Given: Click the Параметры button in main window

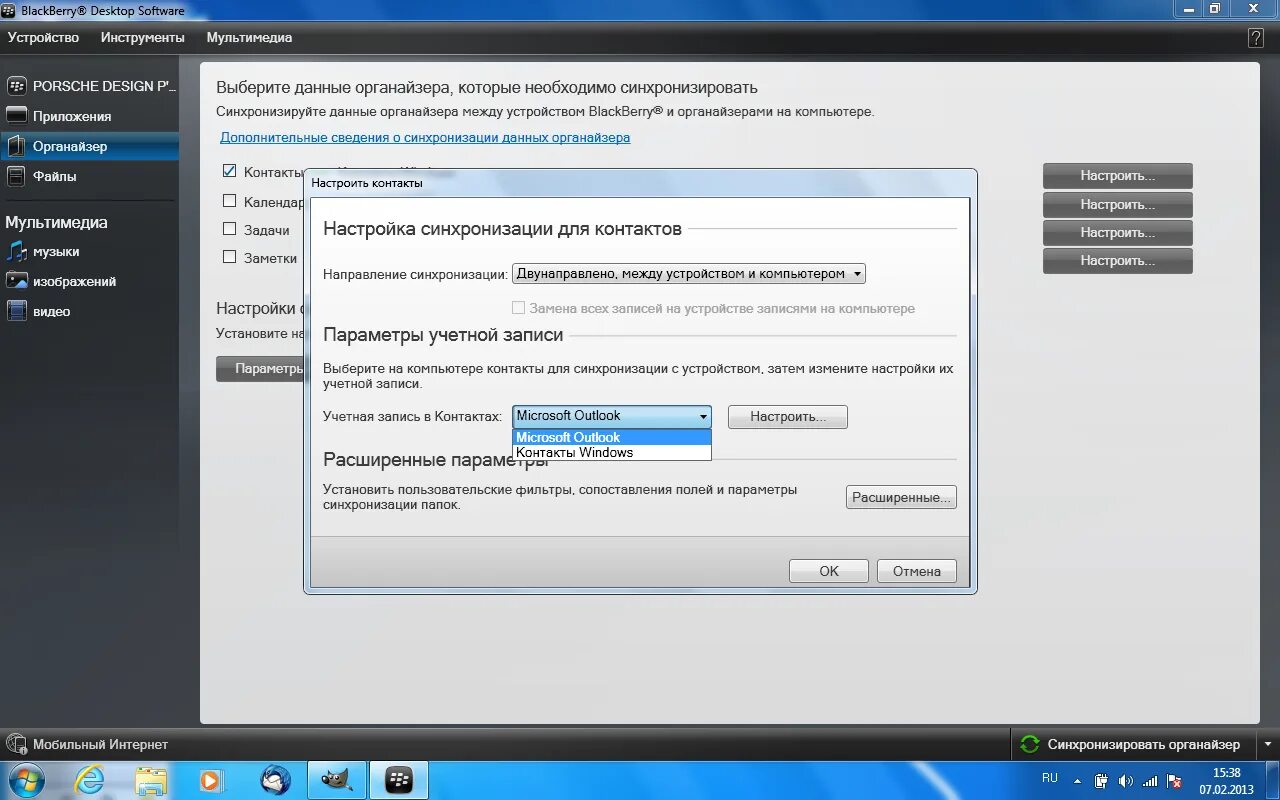Looking at the screenshot, I should (x=260, y=368).
